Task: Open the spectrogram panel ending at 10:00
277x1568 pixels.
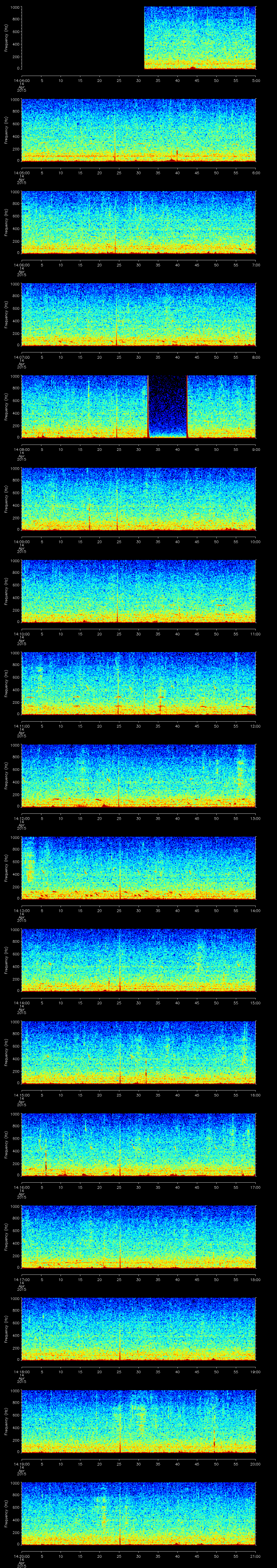Action: [x=139, y=499]
